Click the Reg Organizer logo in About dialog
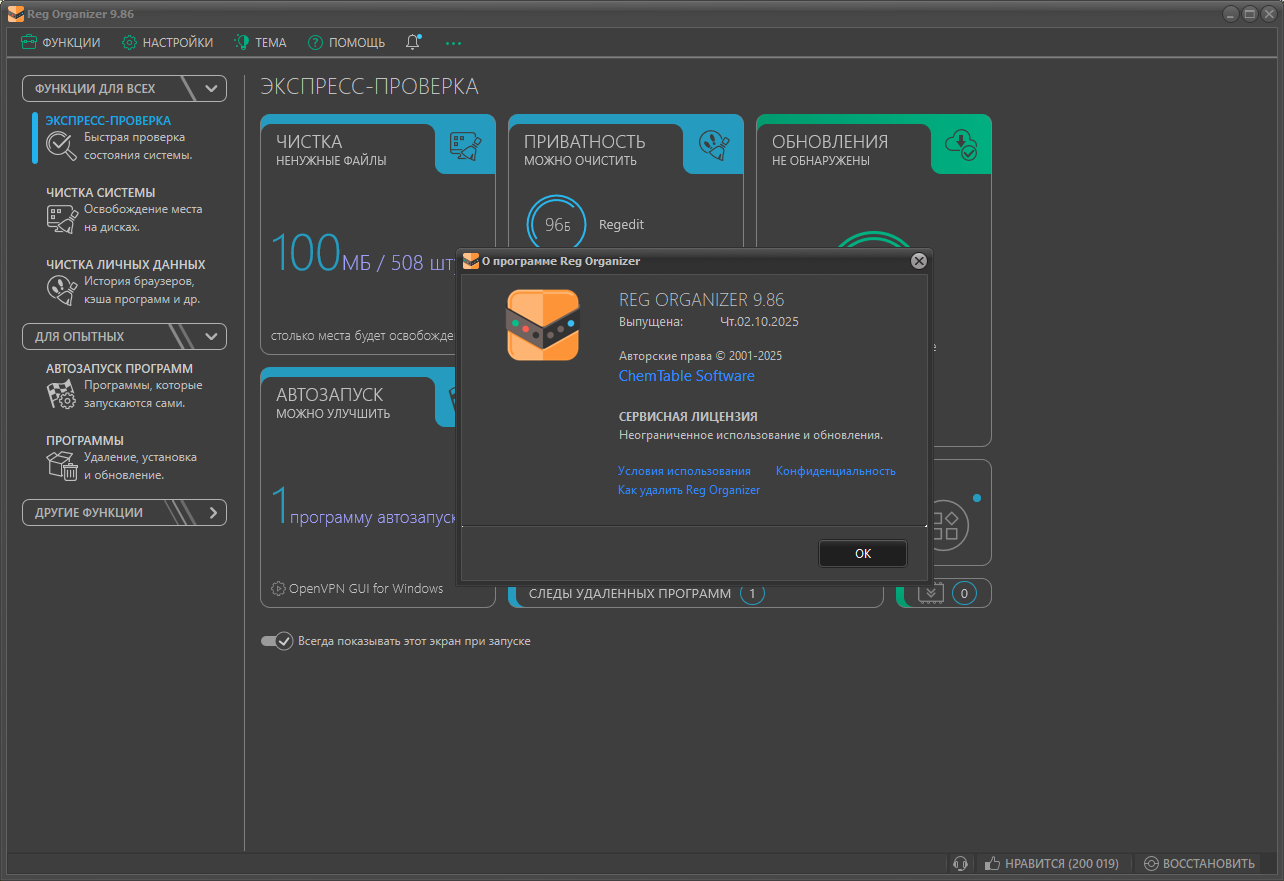Viewport: 1284px width, 881px height. [542, 325]
